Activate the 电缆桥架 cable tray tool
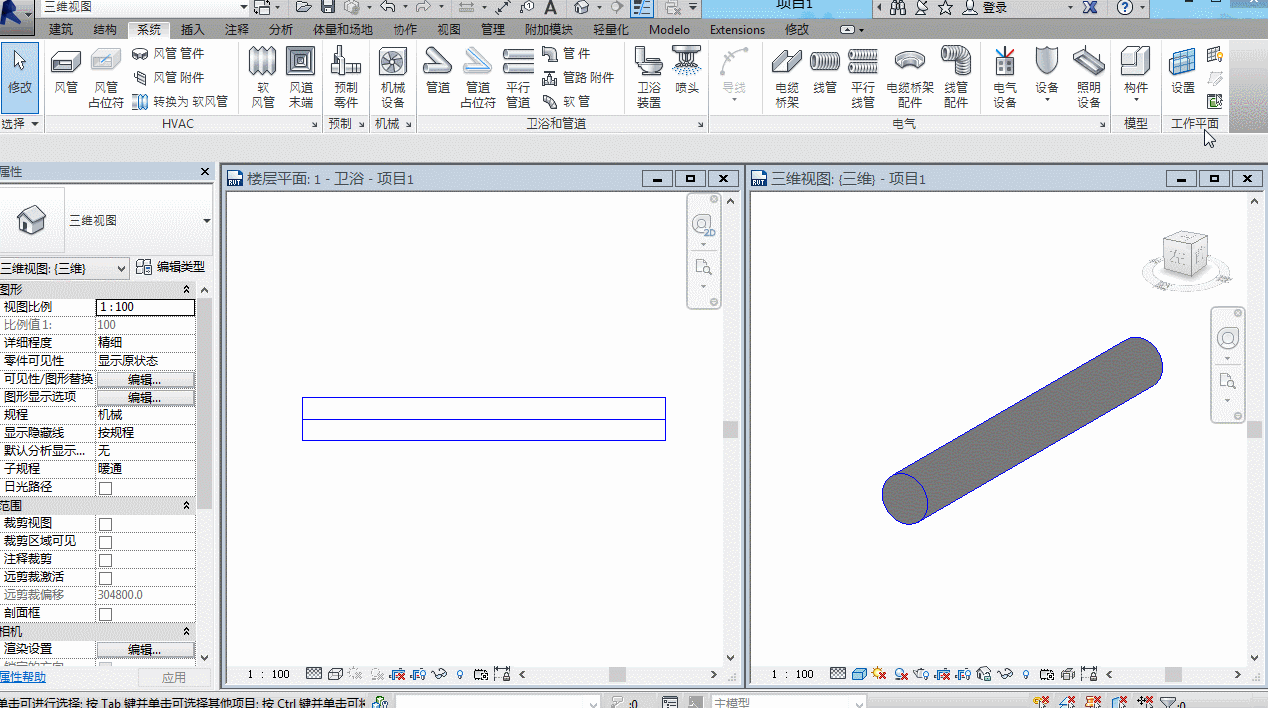The height and width of the screenshot is (708, 1268). pyautogui.click(x=787, y=78)
